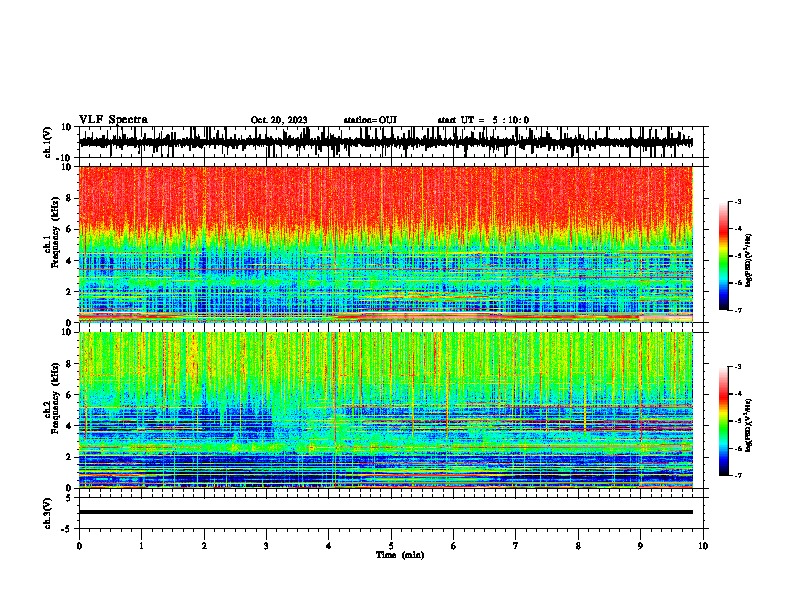Click the "VLF Spectra" plot title

pyautogui.click(x=113, y=119)
